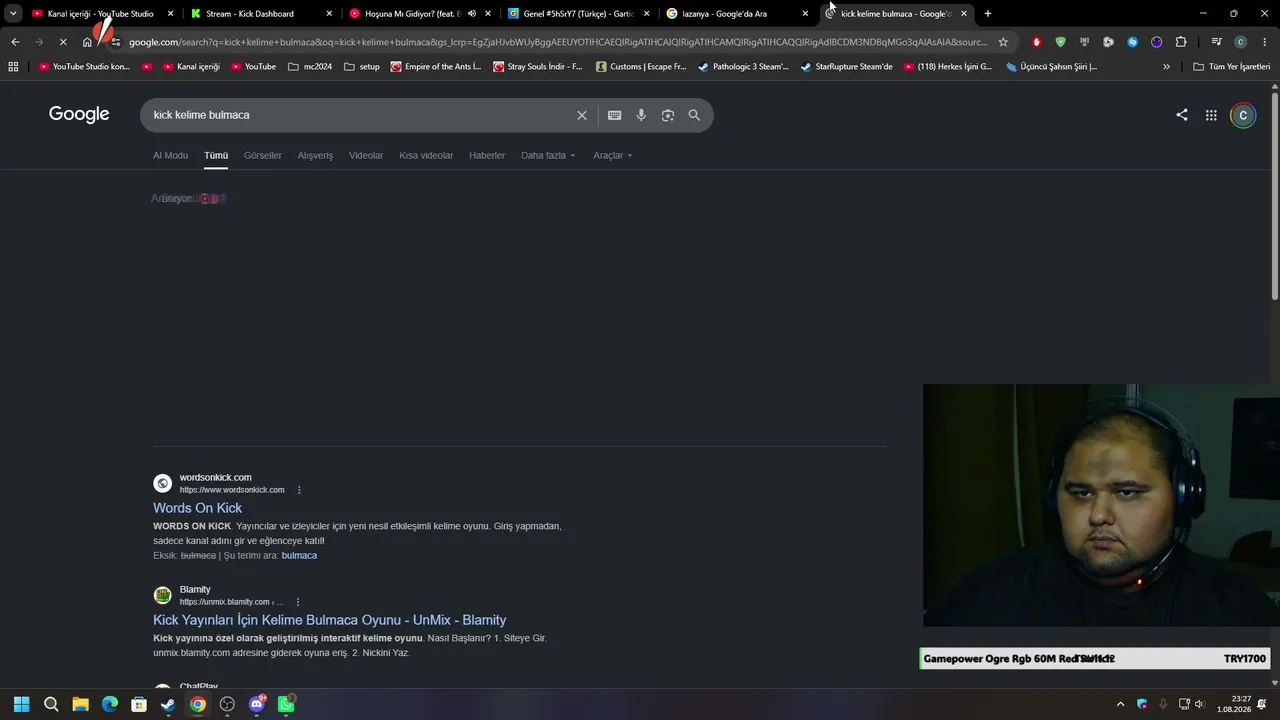Launch File Explorer from the taskbar
The width and height of the screenshot is (1280, 720).
pyautogui.click(x=80, y=704)
